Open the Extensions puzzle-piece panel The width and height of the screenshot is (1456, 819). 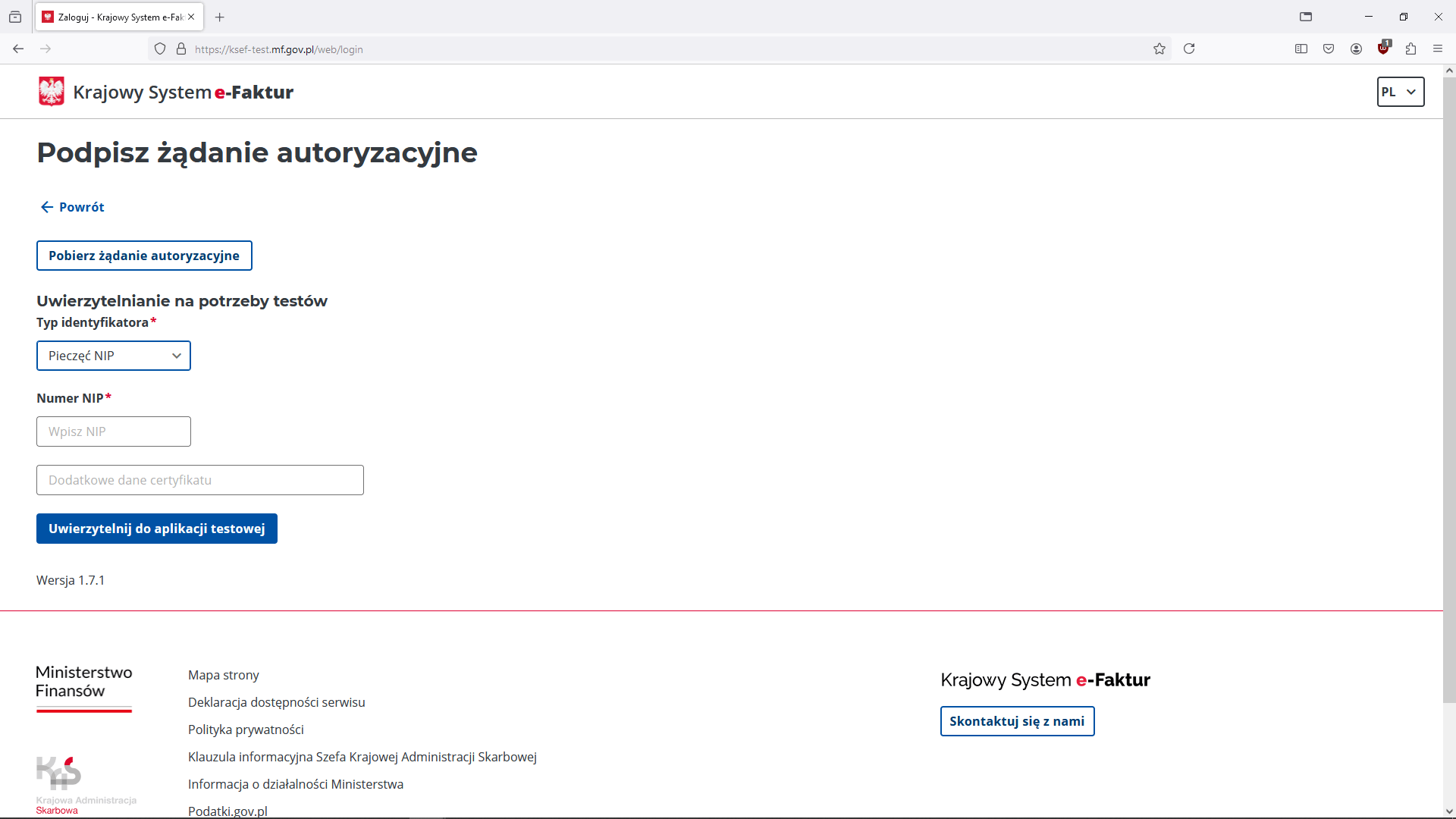tap(1410, 49)
